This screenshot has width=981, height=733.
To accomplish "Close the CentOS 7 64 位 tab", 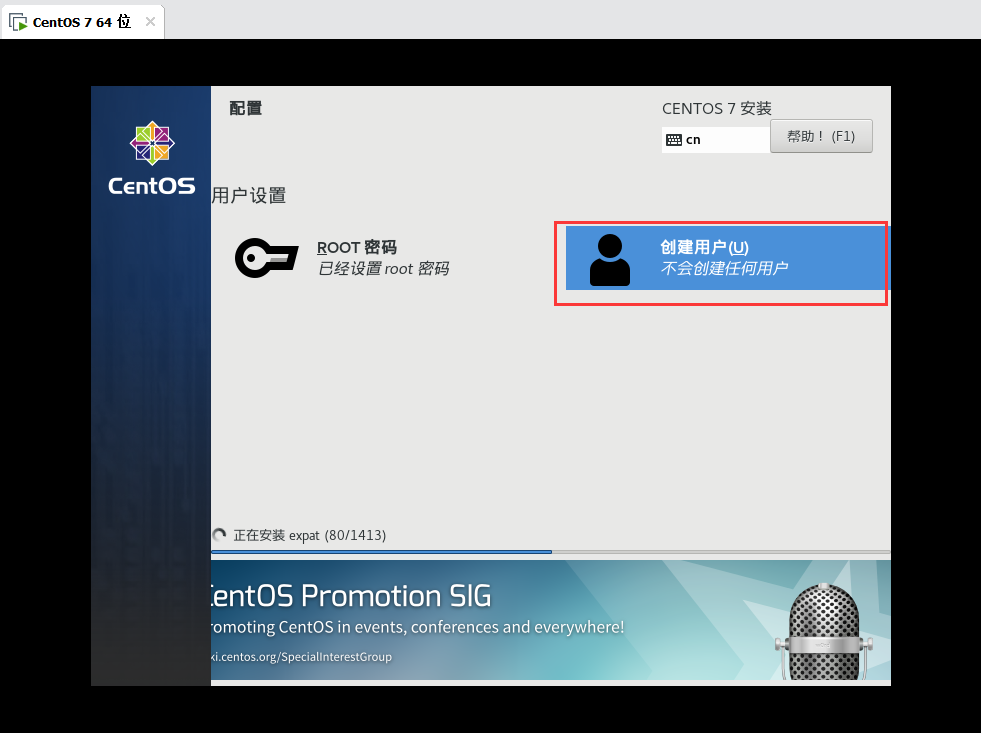I will pos(150,22).
